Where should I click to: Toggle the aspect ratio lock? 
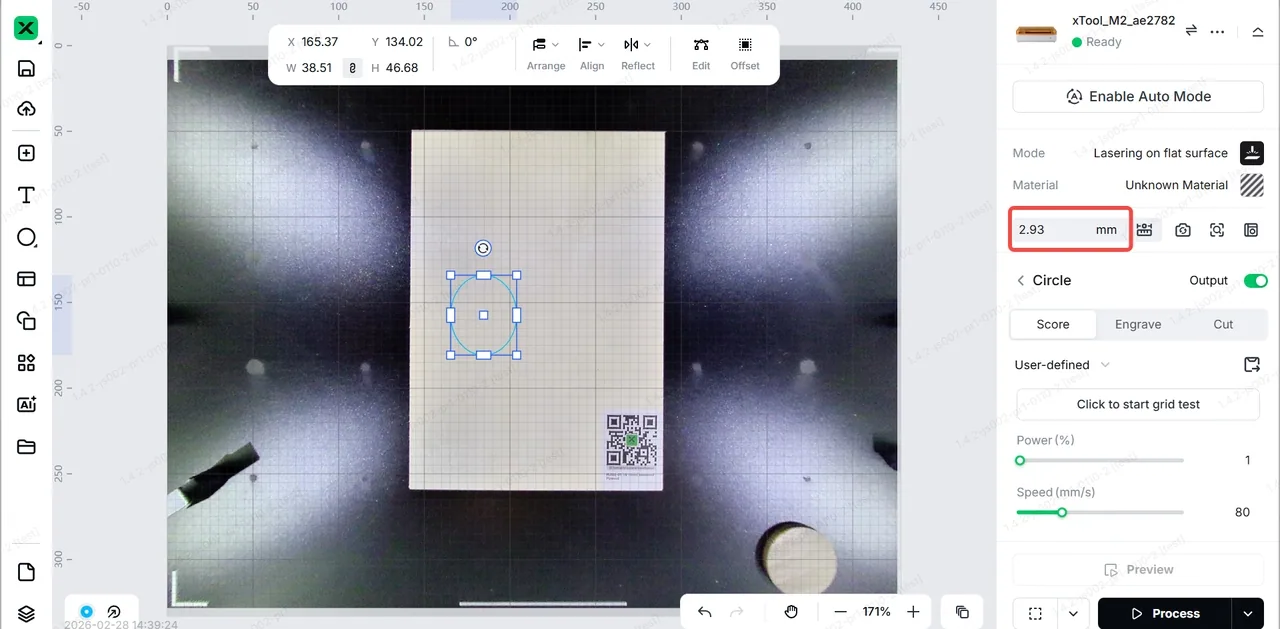[352, 68]
